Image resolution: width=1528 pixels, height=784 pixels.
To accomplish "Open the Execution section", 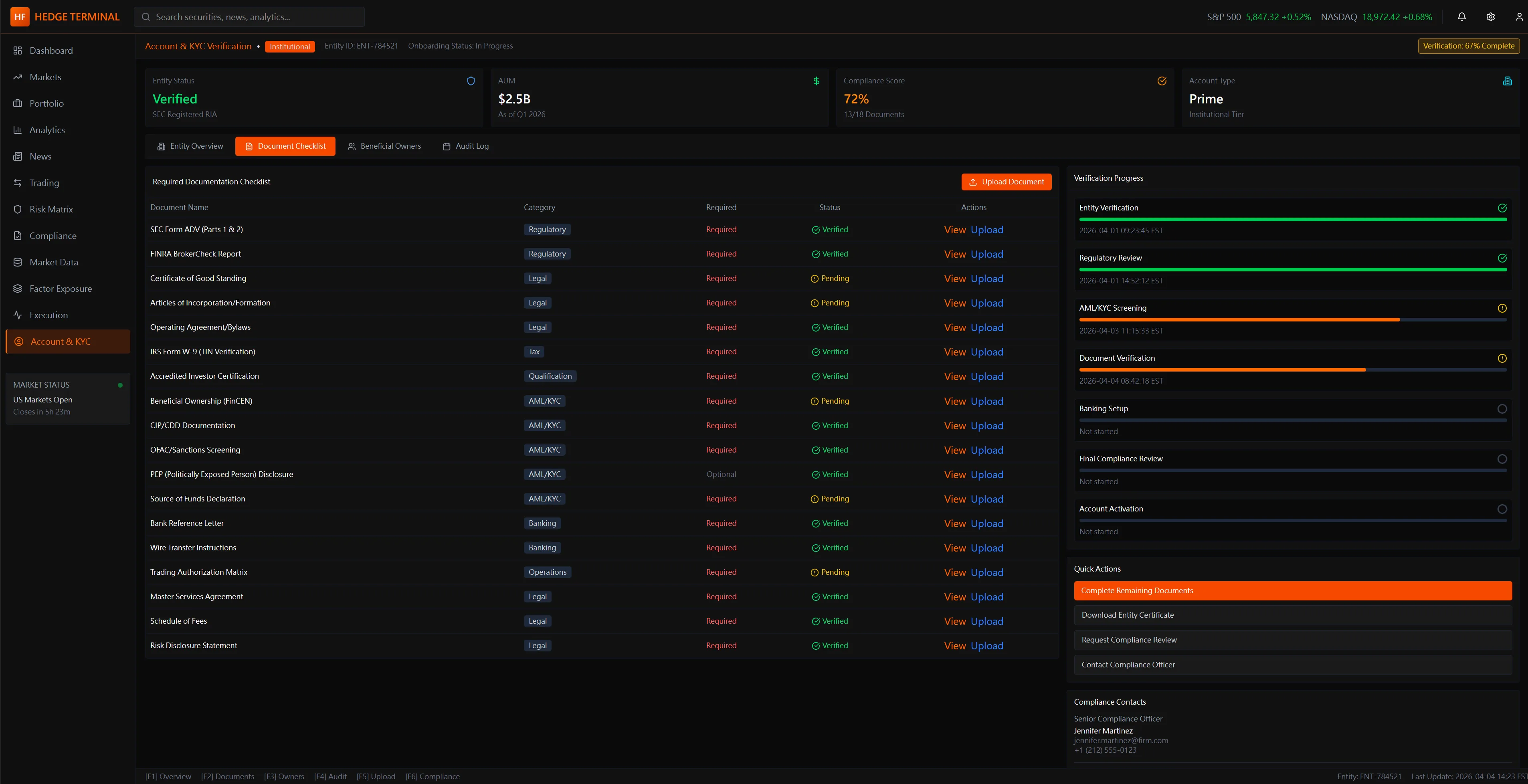I will (48, 315).
